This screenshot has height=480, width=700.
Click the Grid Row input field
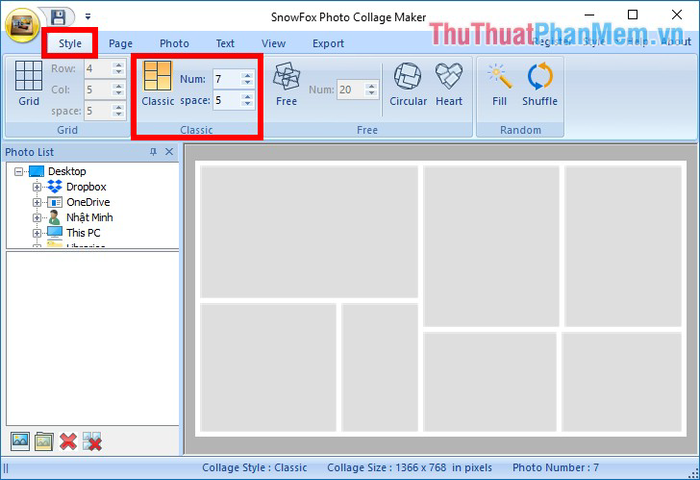coord(98,68)
